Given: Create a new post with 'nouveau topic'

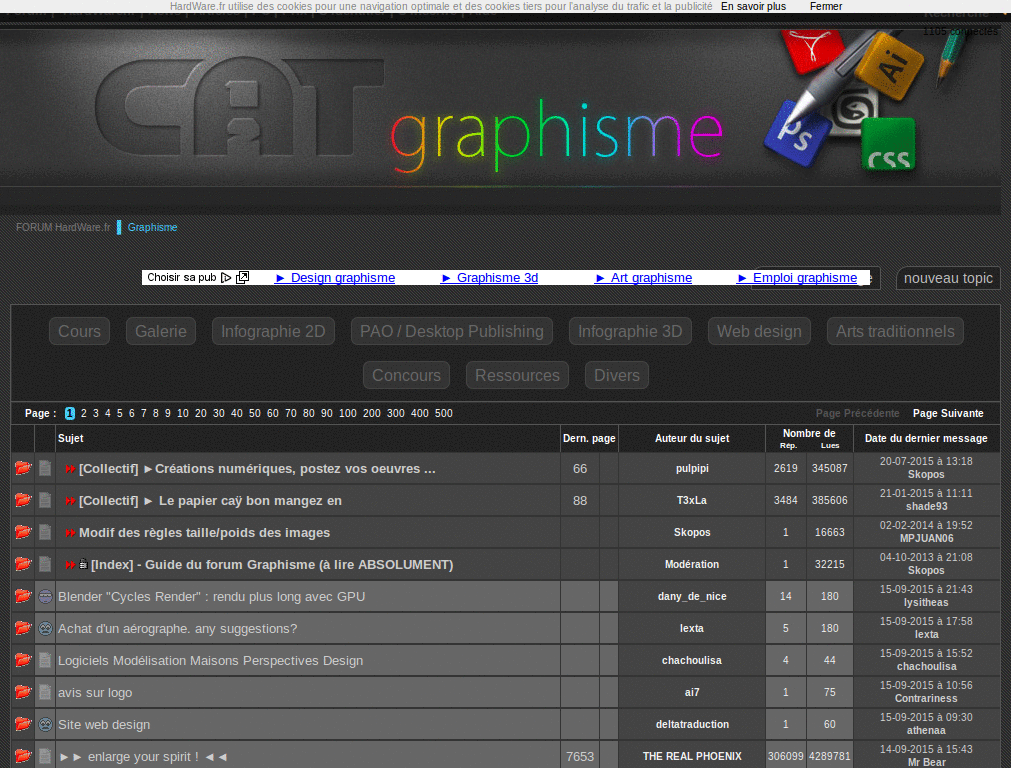Looking at the screenshot, I should [948, 278].
